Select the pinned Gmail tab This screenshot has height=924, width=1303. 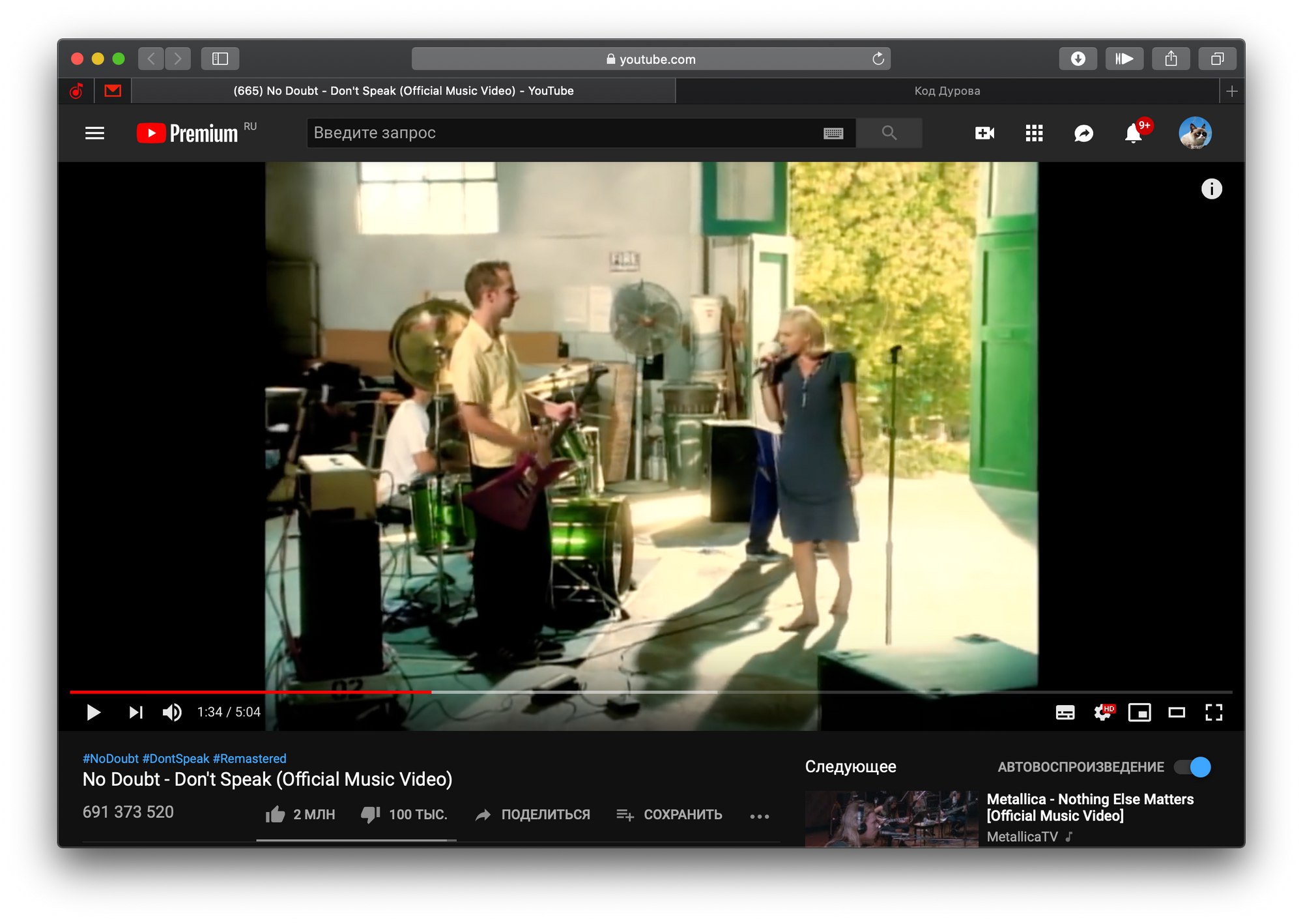tap(113, 91)
